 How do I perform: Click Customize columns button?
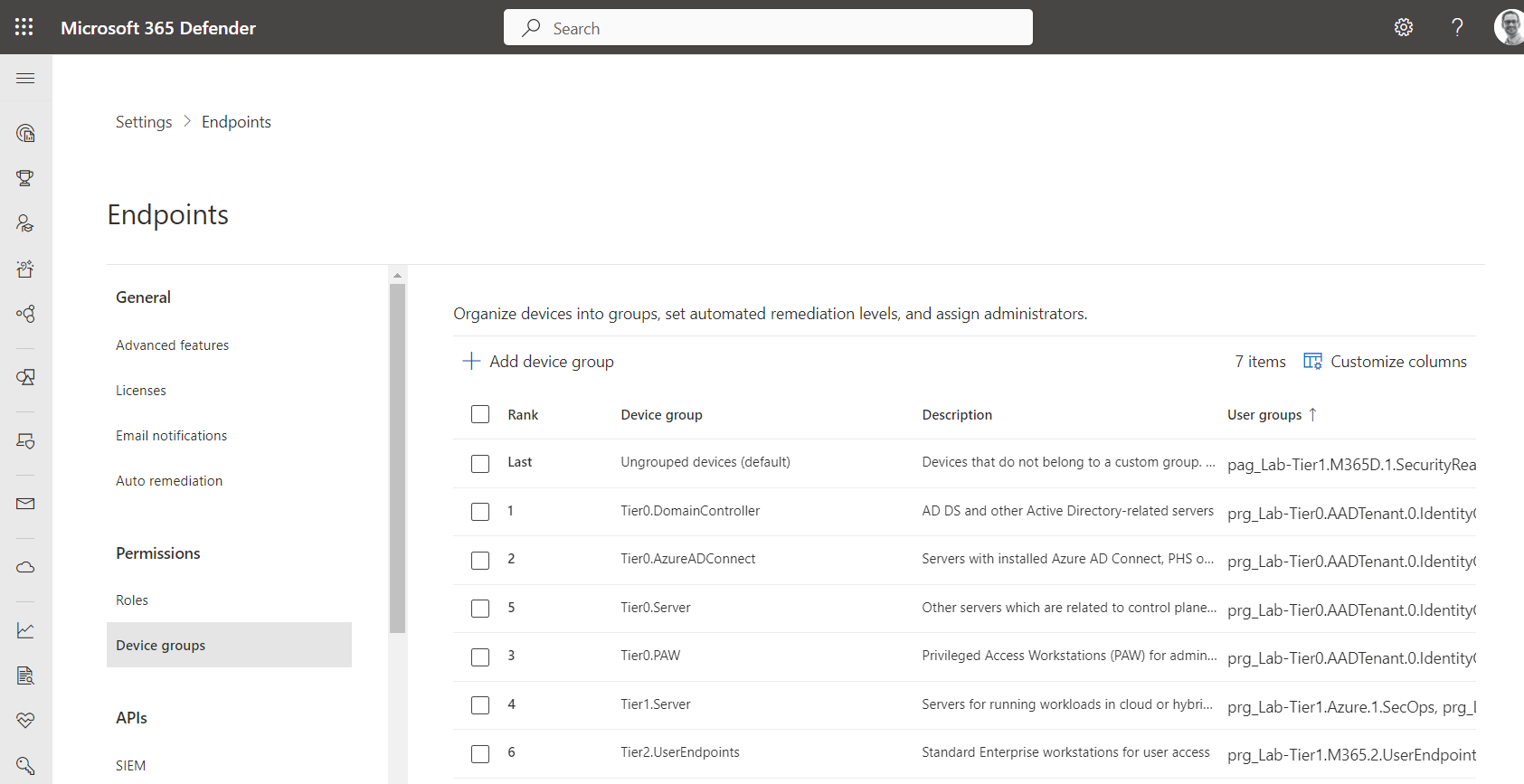pos(1385,361)
